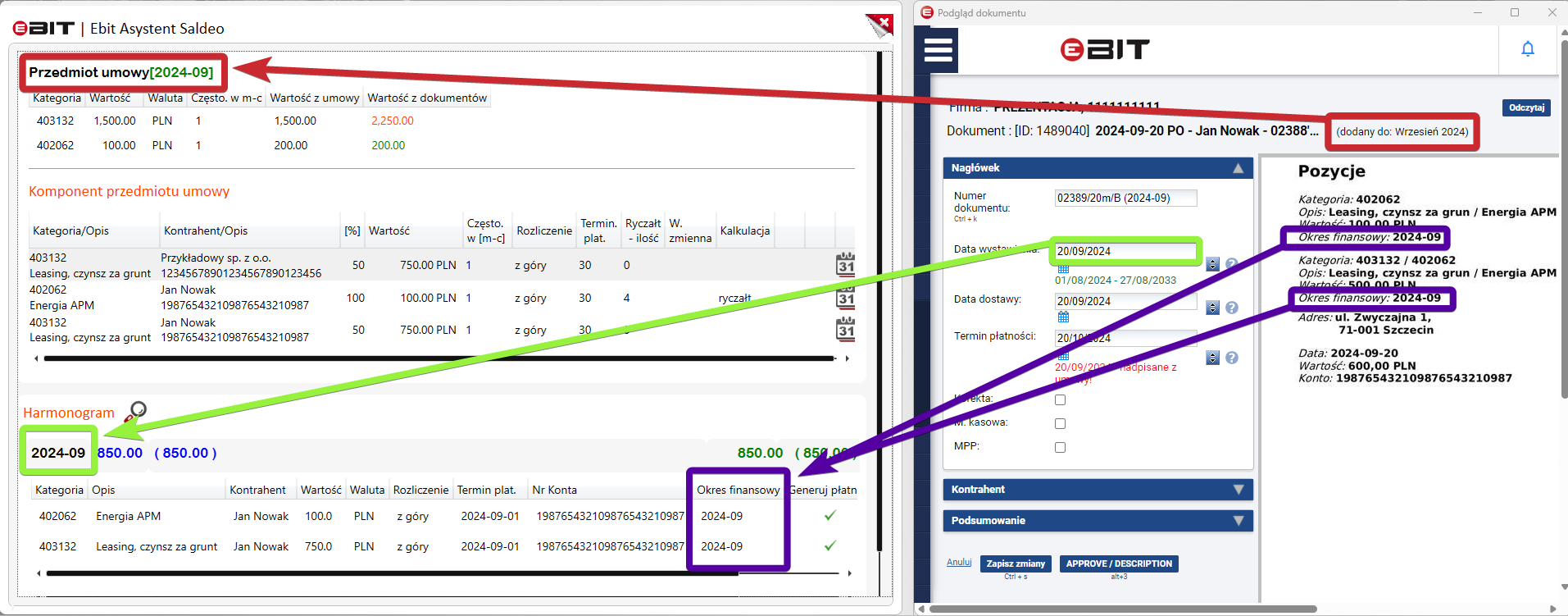Open the calendar icon in the Energia APM component row
1568x616 pixels.
pyautogui.click(x=845, y=297)
